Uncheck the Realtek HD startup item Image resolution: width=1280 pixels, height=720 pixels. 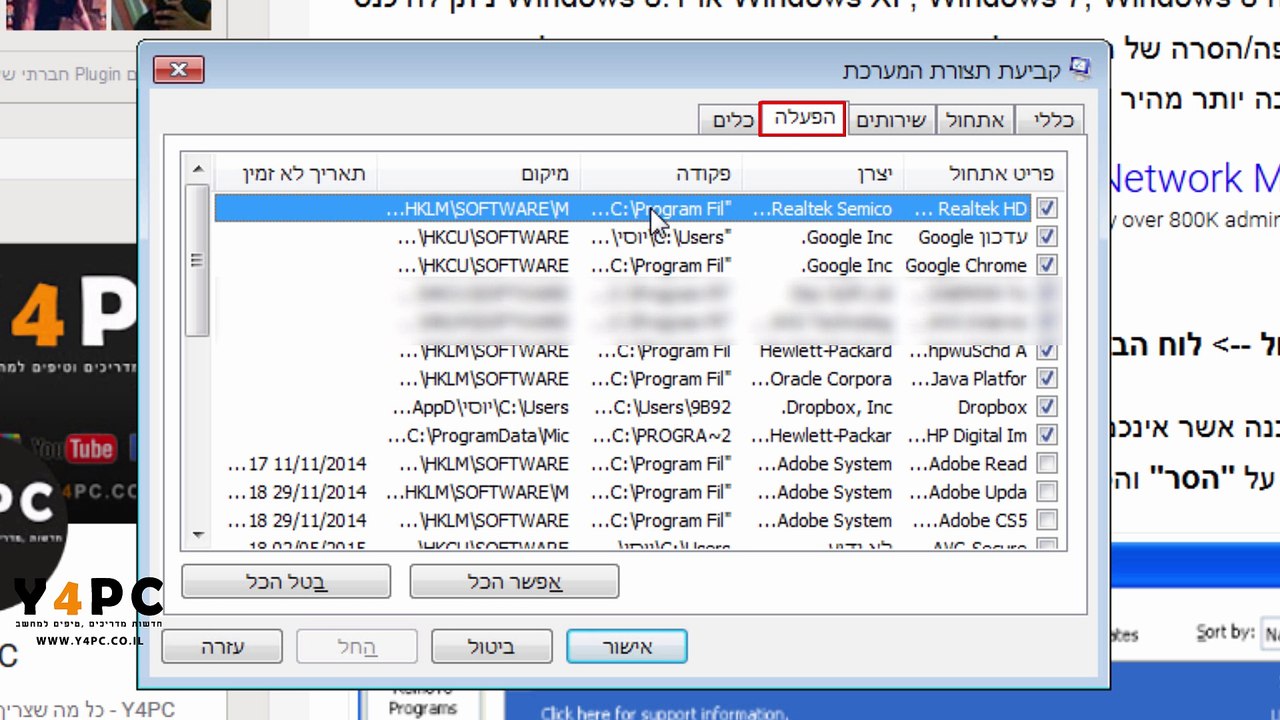pos(1046,209)
